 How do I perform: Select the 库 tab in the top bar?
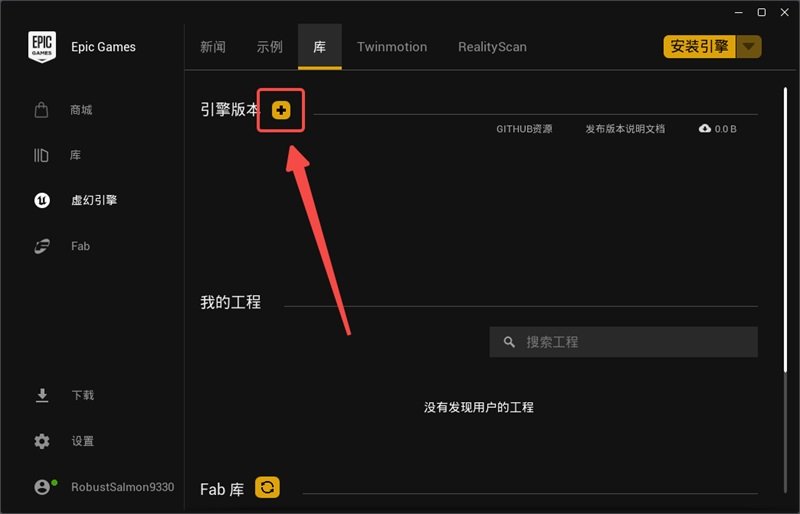[x=319, y=47]
